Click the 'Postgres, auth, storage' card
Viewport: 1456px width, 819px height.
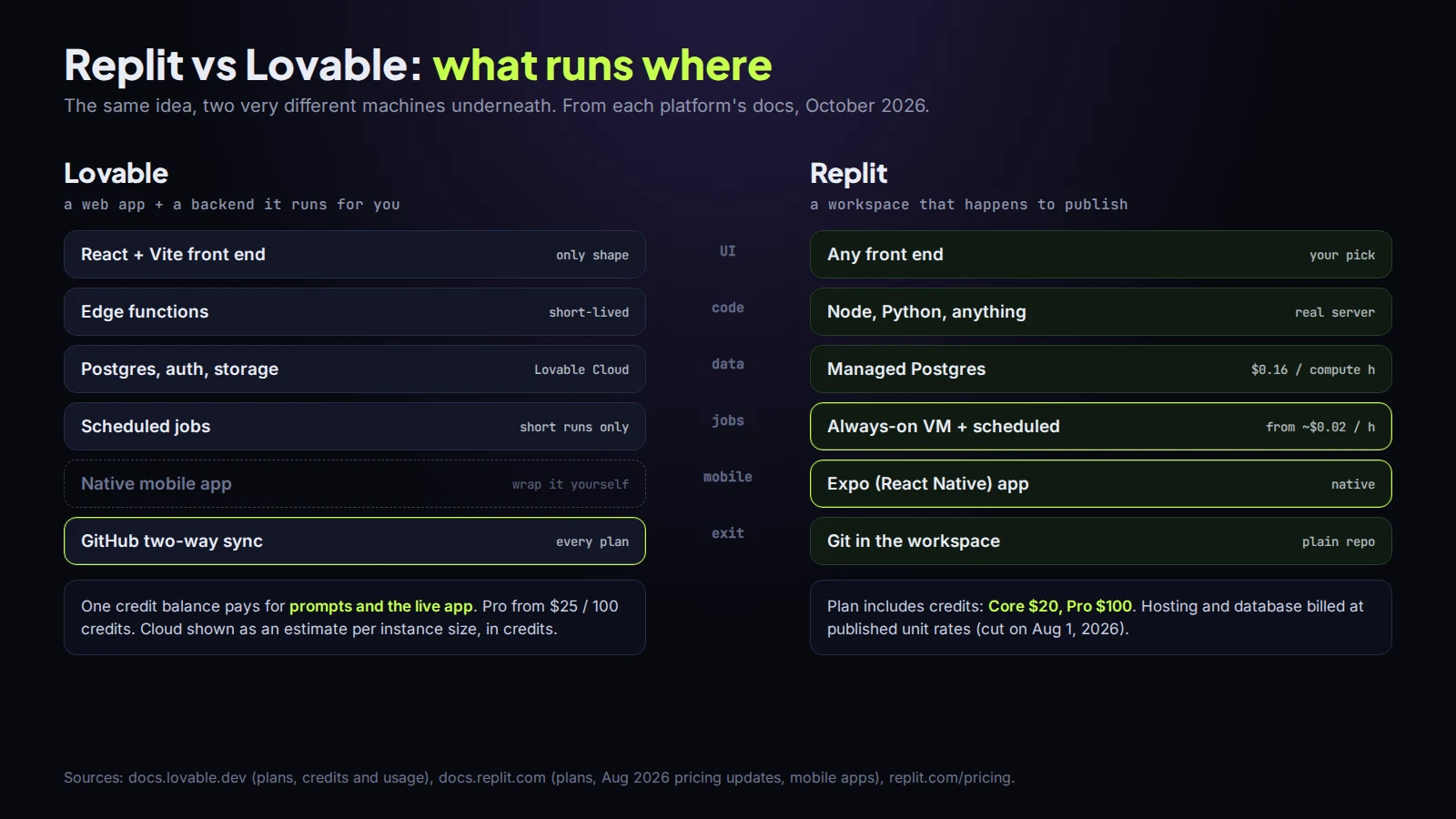tap(355, 369)
